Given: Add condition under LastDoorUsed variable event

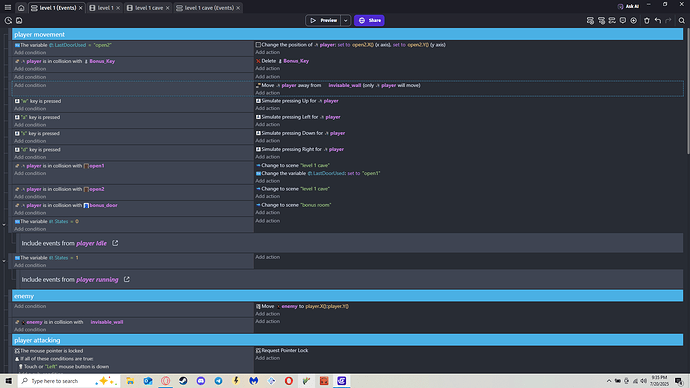Looking at the screenshot, I should 30,53.
